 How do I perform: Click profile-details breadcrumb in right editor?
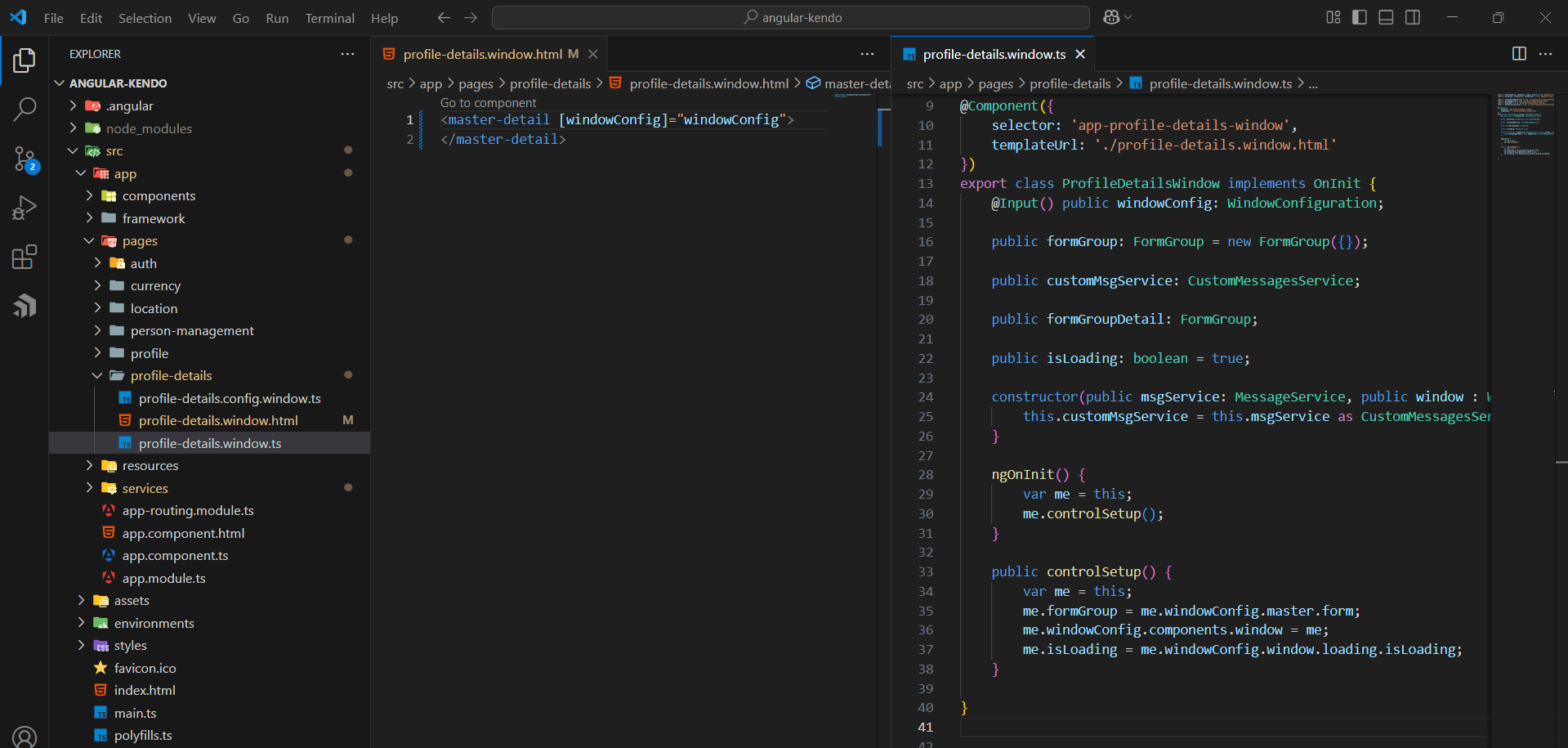pyautogui.click(x=1070, y=83)
